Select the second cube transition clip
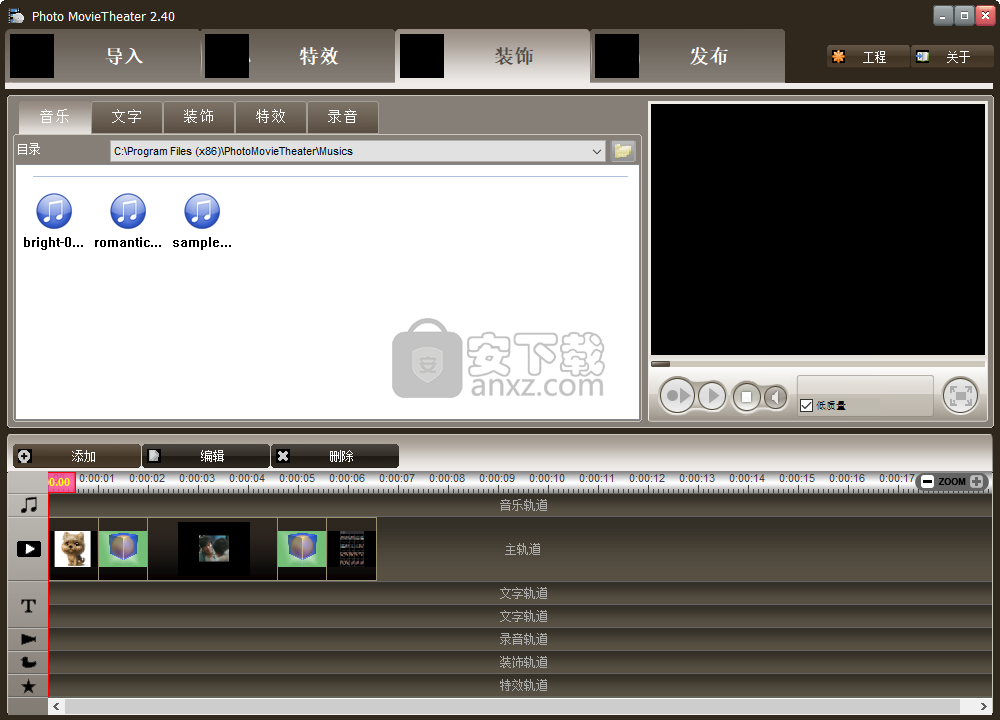The image size is (1000, 720). (302, 549)
